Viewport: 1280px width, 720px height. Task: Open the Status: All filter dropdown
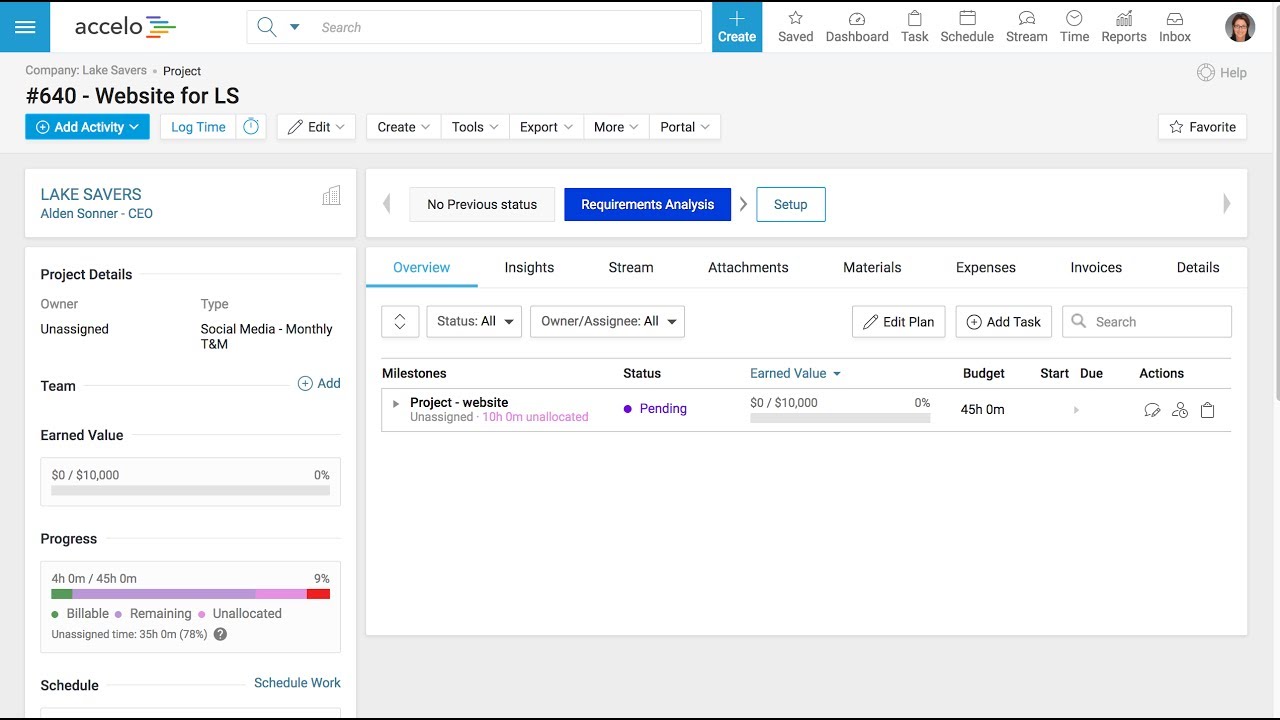tap(473, 321)
